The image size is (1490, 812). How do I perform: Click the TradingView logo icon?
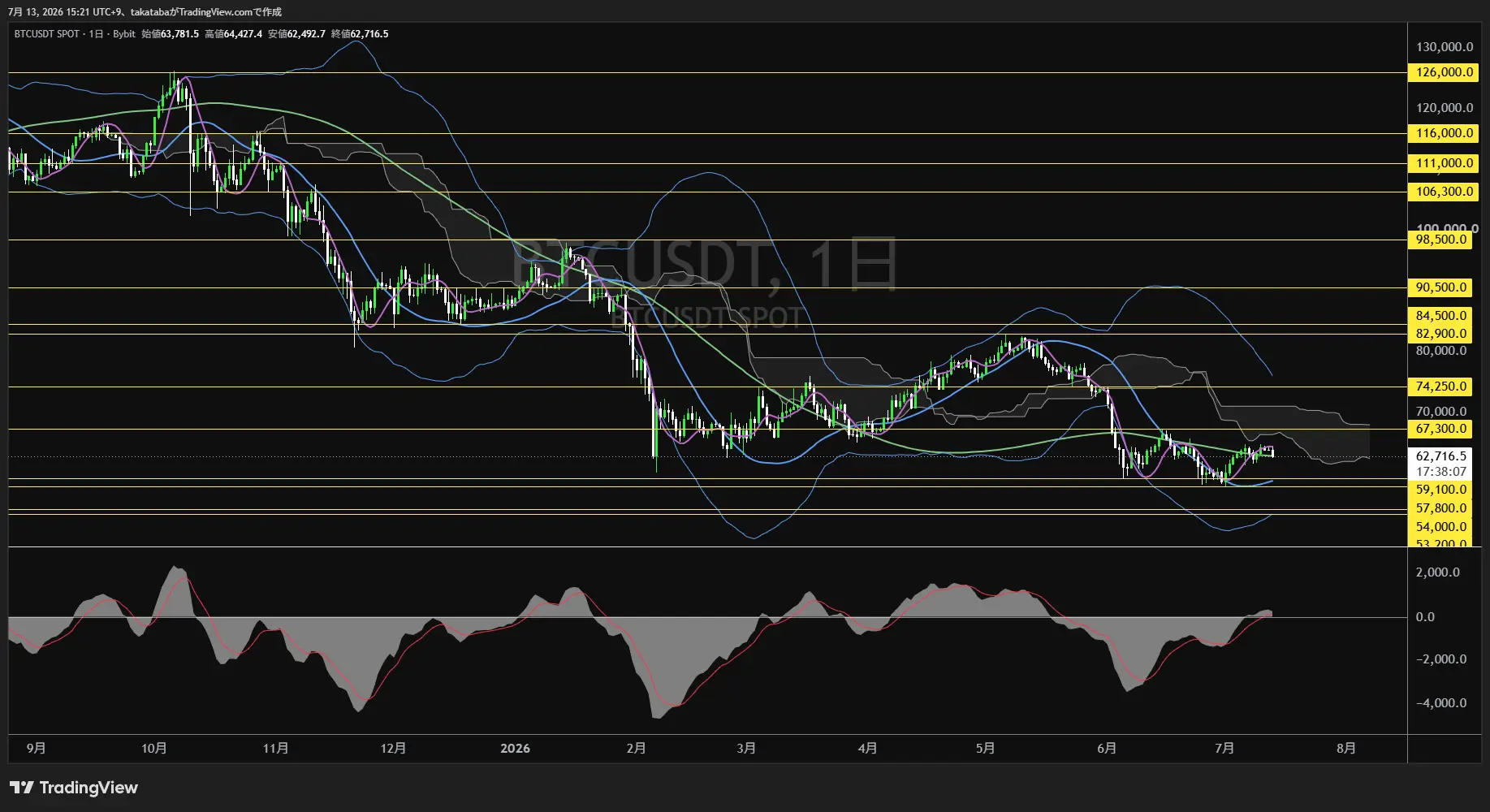(22, 788)
